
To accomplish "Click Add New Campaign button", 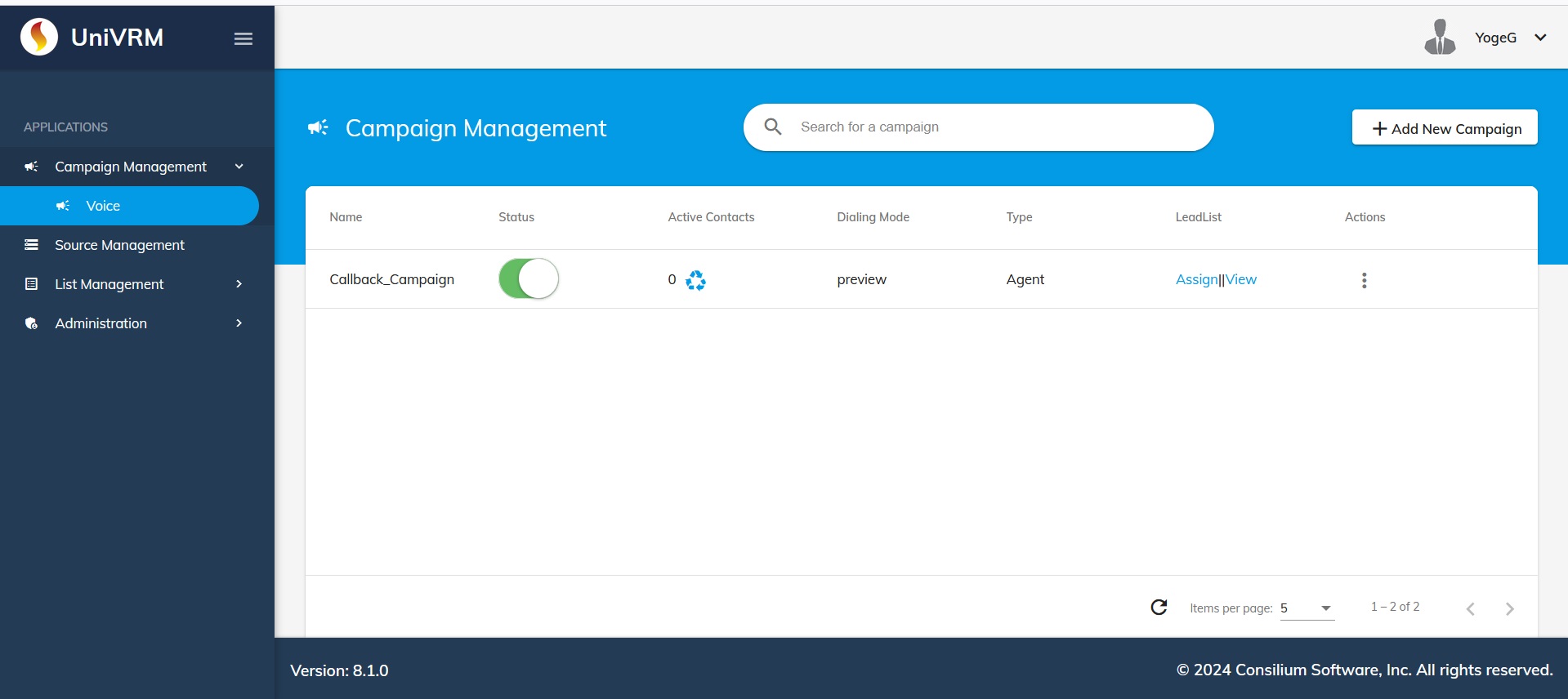I will pyautogui.click(x=1445, y=128).
